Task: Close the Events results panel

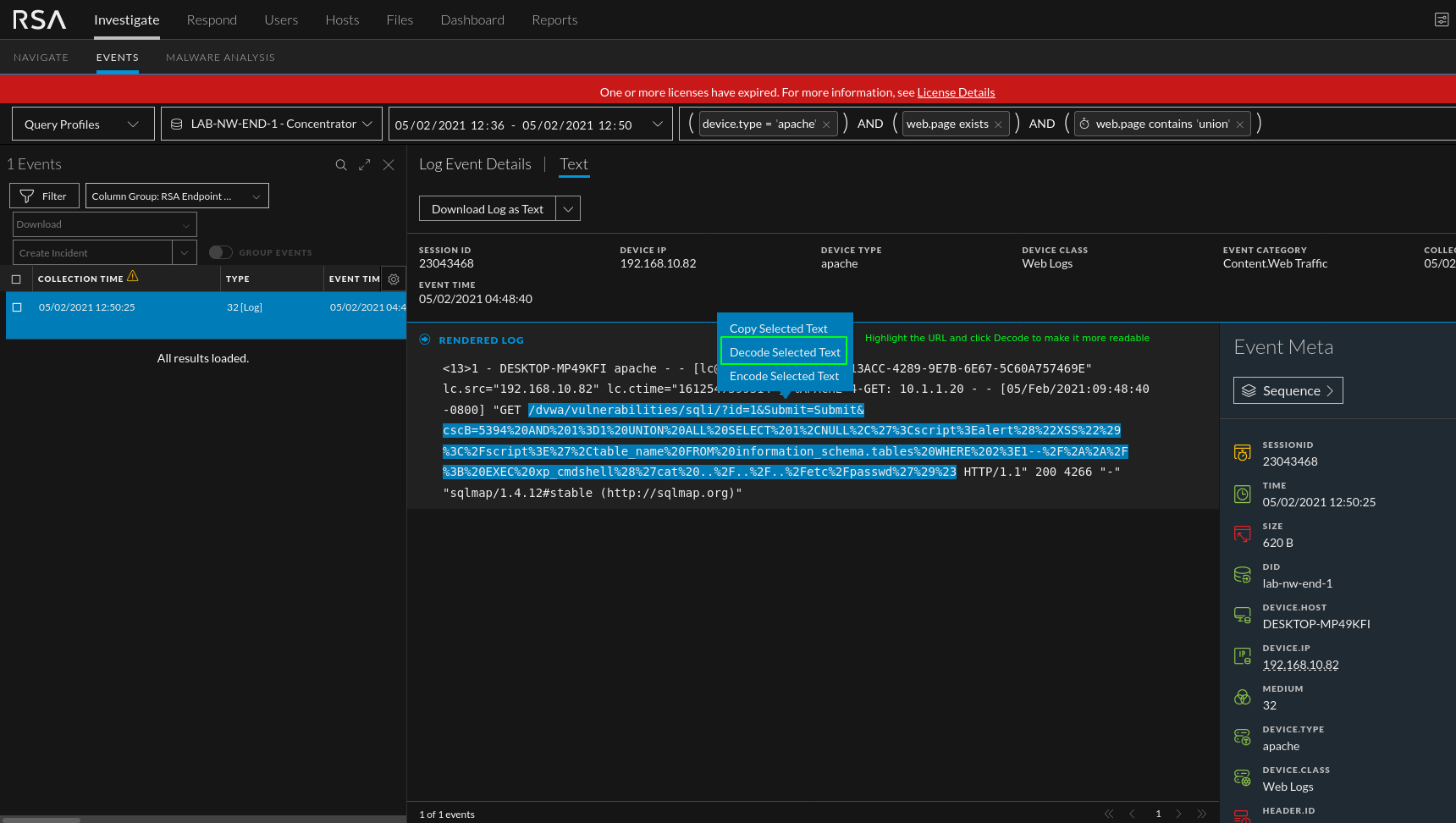Action: (389, 164)
